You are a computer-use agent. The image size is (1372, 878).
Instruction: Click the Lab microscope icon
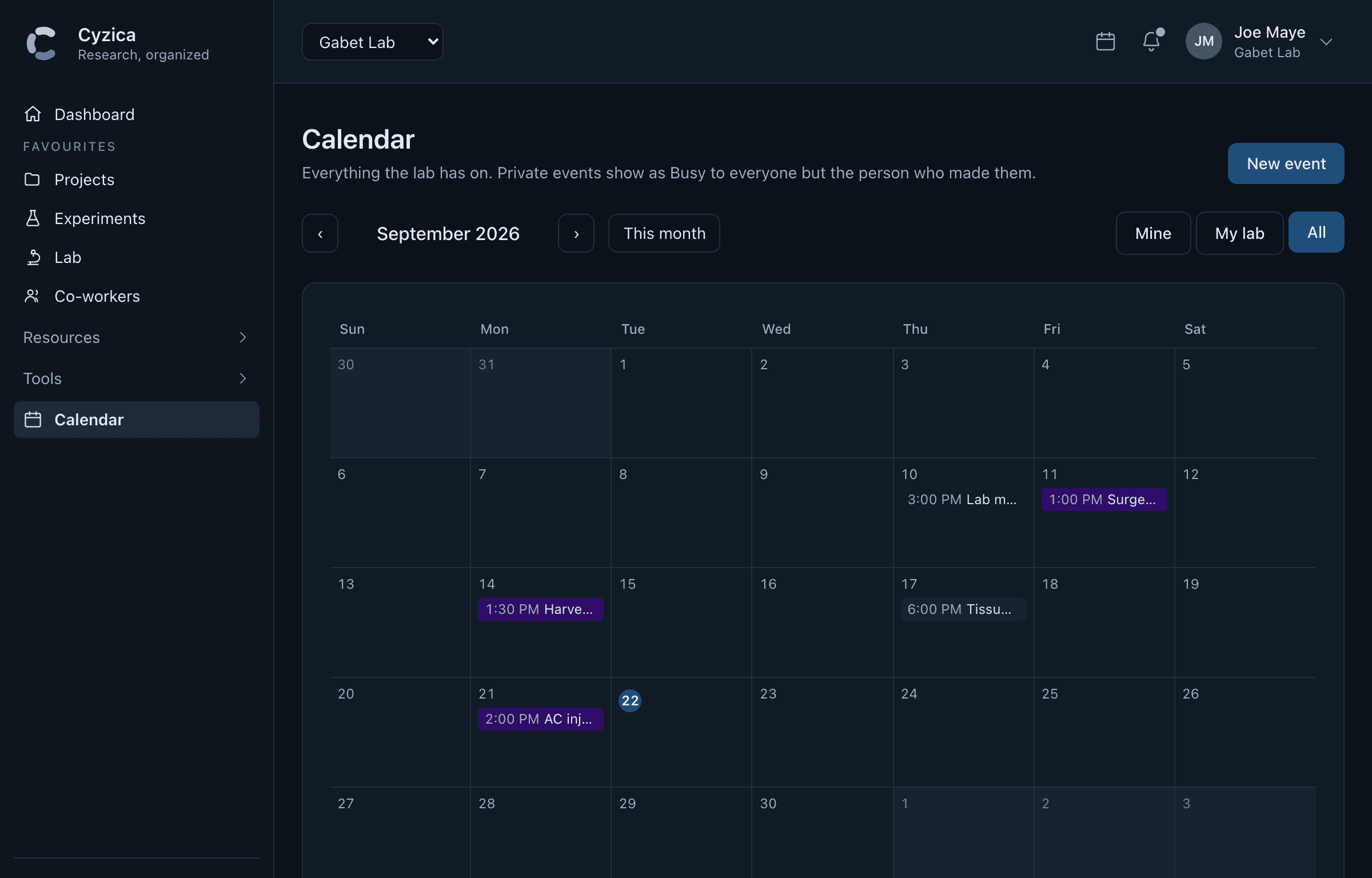[33, 257]
